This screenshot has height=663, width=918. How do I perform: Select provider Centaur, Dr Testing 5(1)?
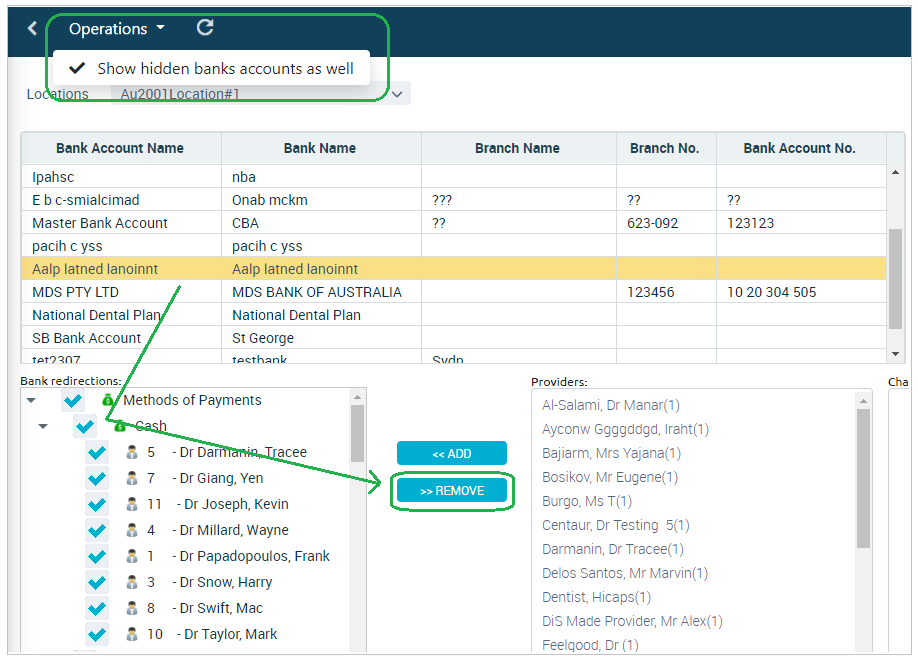tap(615, 525)
